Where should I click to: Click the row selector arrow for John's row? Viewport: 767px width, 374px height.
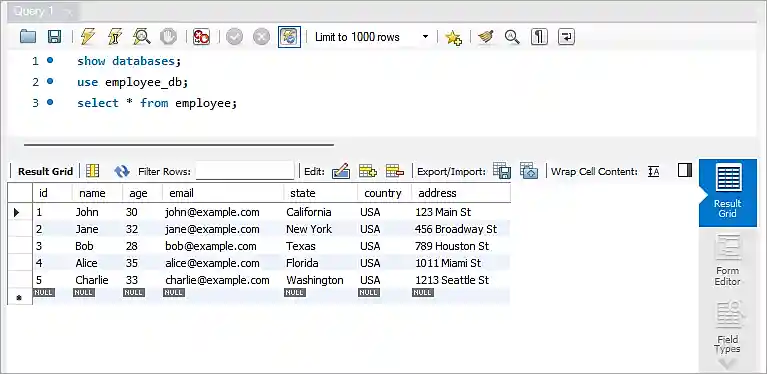(x=17, y=212)
